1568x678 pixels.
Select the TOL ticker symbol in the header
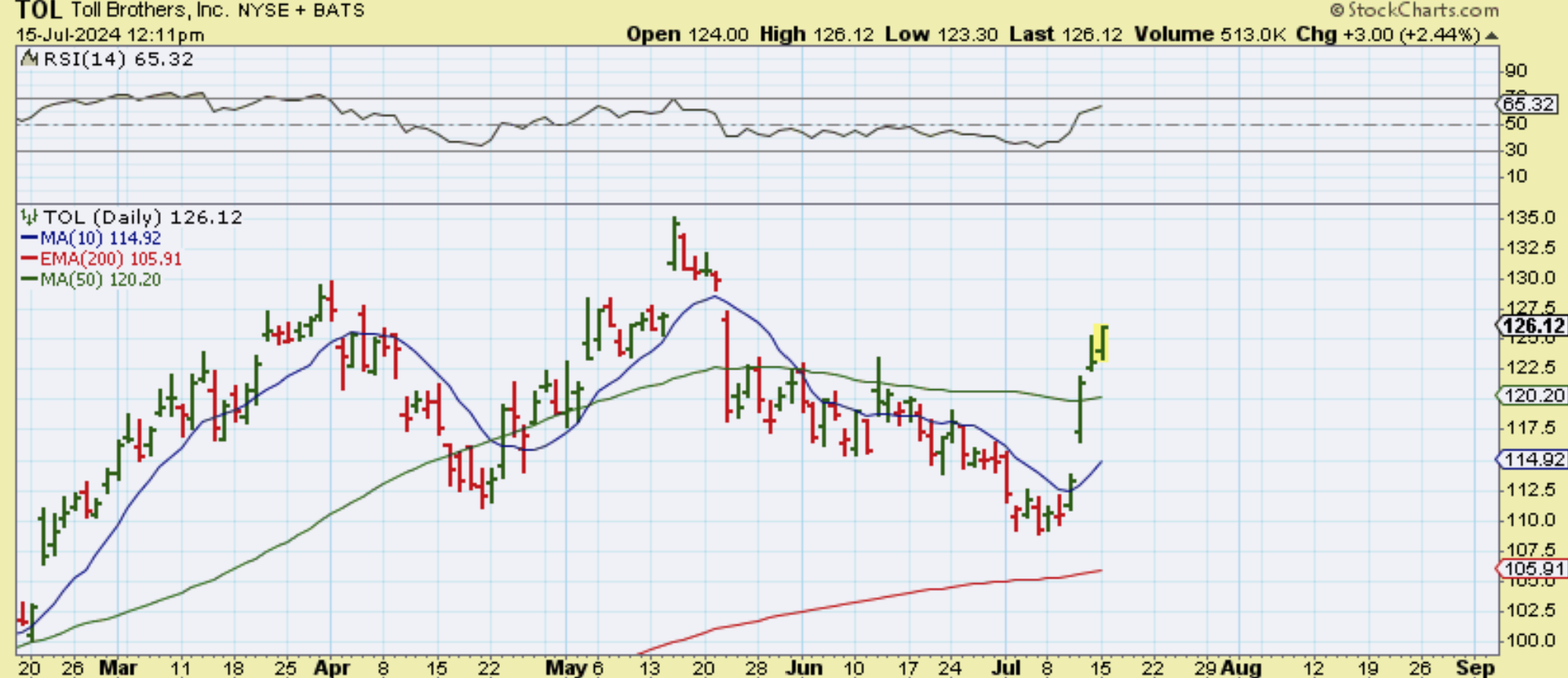click(x=38, y=10)
